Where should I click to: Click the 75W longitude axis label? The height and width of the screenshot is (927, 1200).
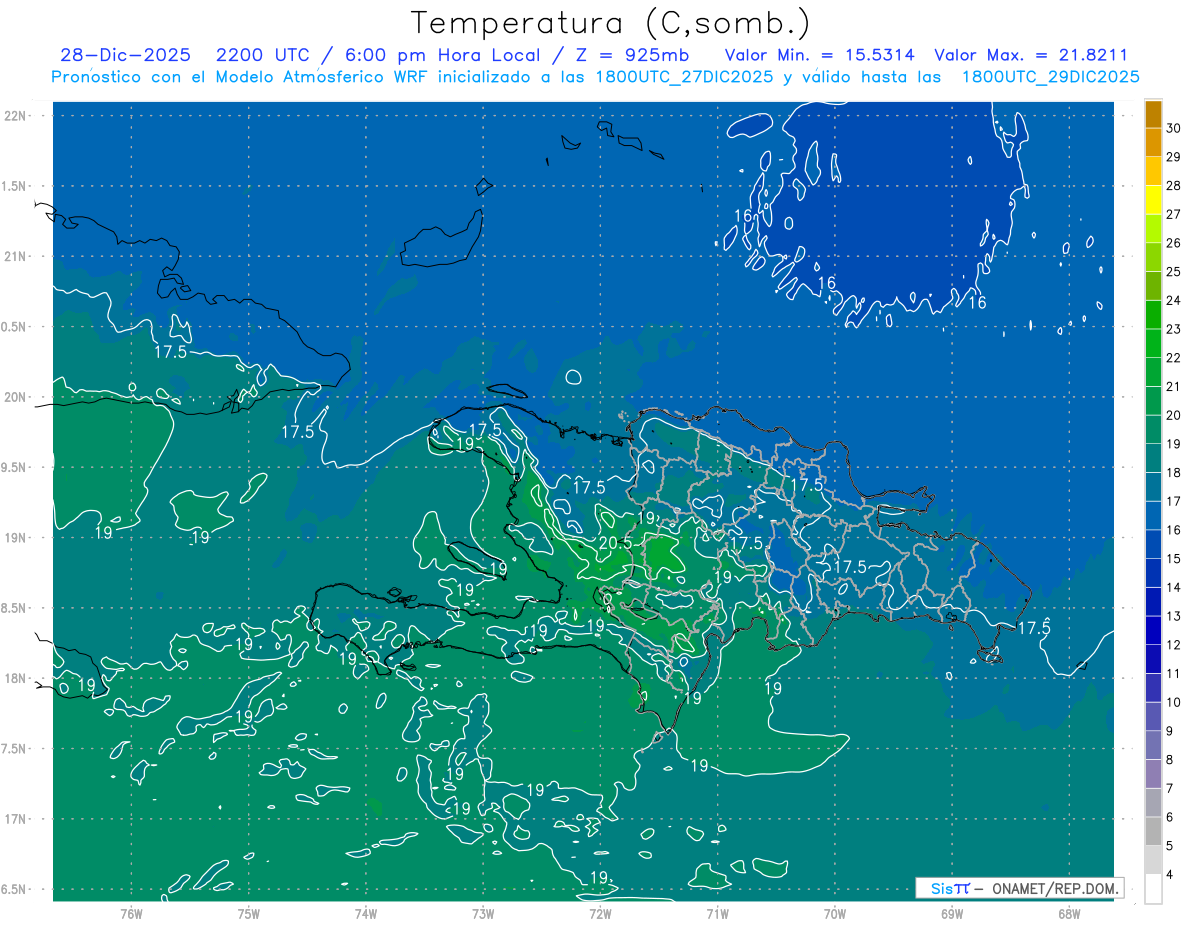click(249, 914)
